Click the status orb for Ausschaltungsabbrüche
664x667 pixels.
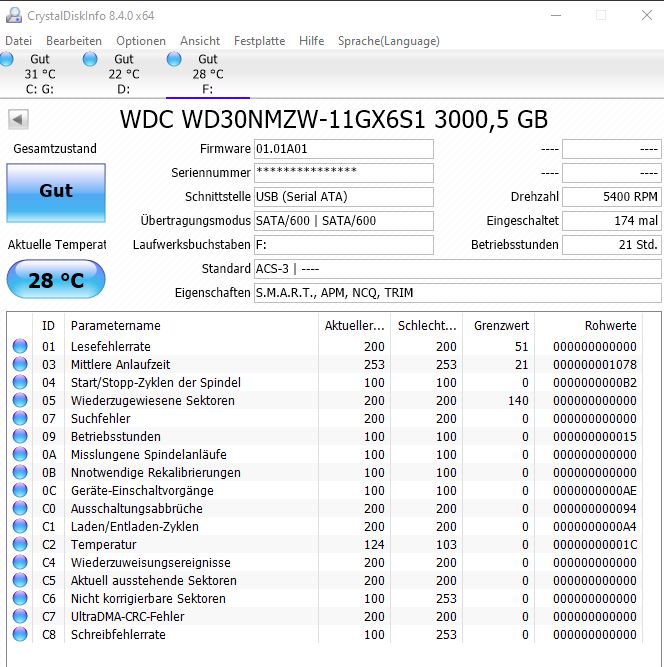tap(20, 508)
